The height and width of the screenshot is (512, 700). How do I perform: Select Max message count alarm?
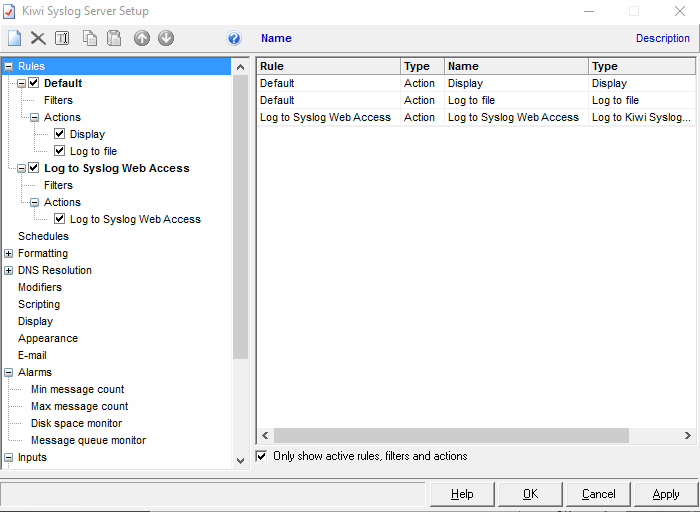(79, 406)
